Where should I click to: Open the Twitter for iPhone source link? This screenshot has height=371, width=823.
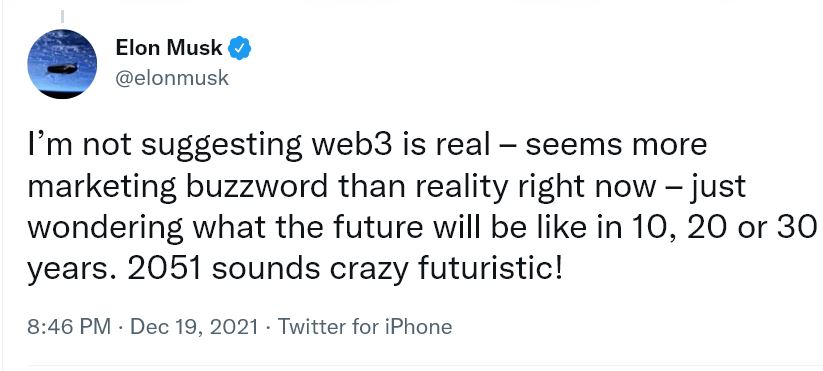click(364, 327)
